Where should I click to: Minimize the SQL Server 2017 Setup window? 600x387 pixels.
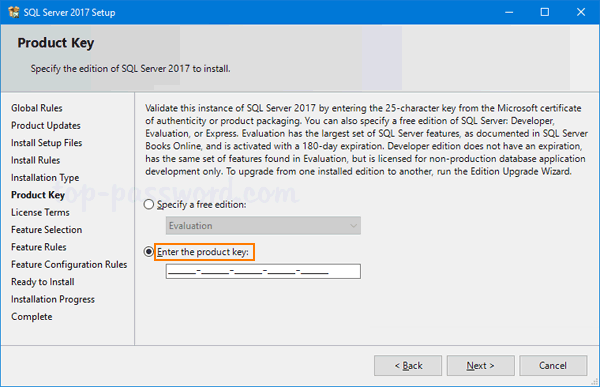click(x=509, y=12)
